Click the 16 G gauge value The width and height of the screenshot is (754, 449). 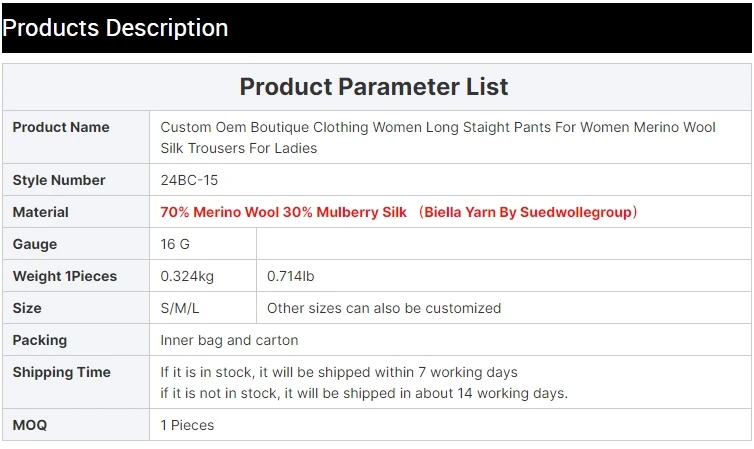(x=175, y=244)
